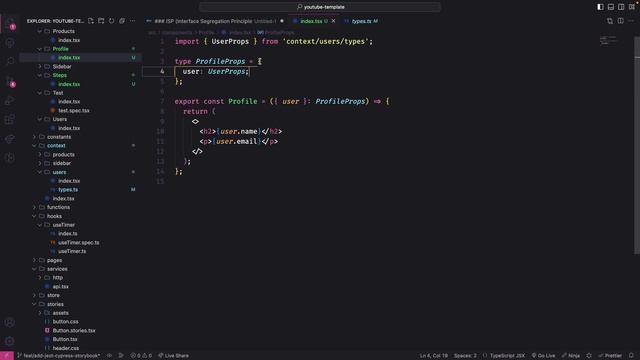Open the Run and Debug view
This screenshot has width=640, height=360.
pyautogui.click(x=10, y=100)
